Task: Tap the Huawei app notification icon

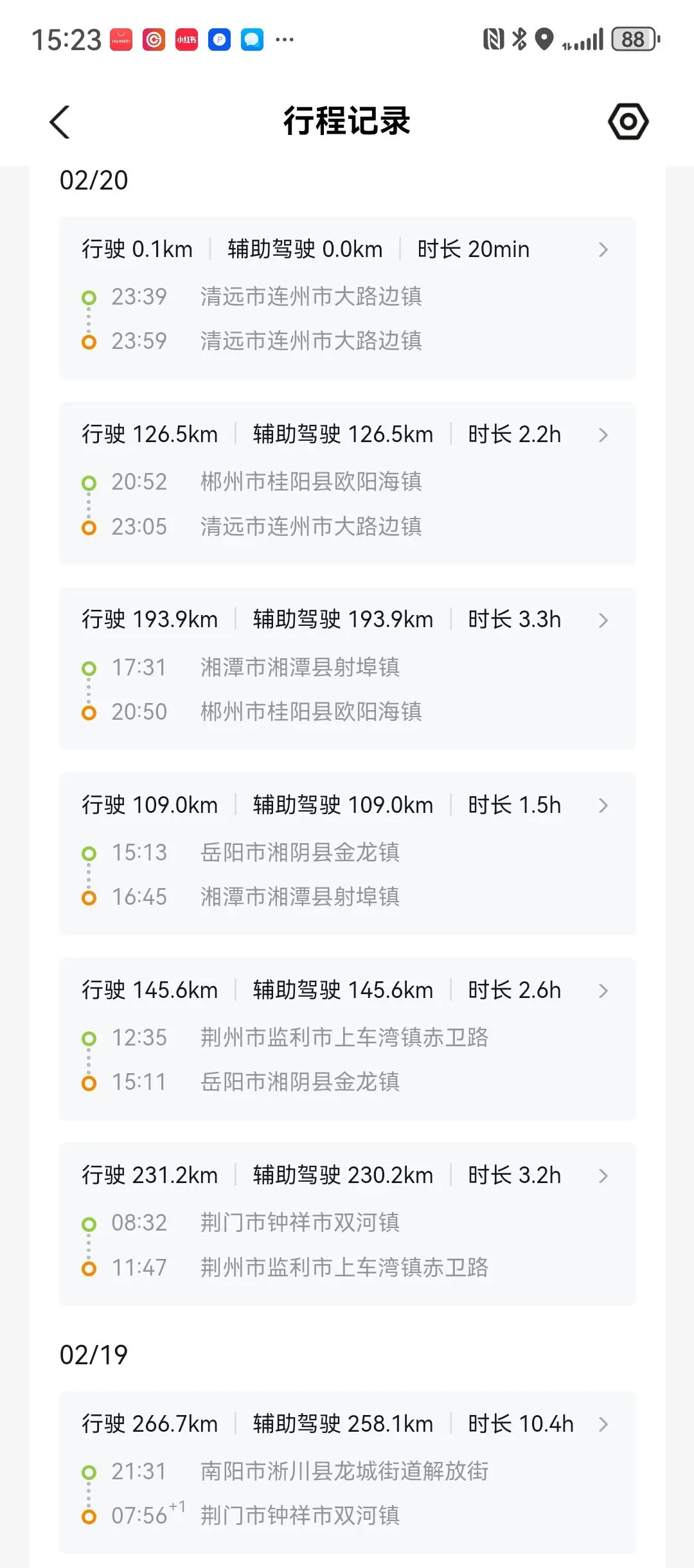Action: click(121, 40)
